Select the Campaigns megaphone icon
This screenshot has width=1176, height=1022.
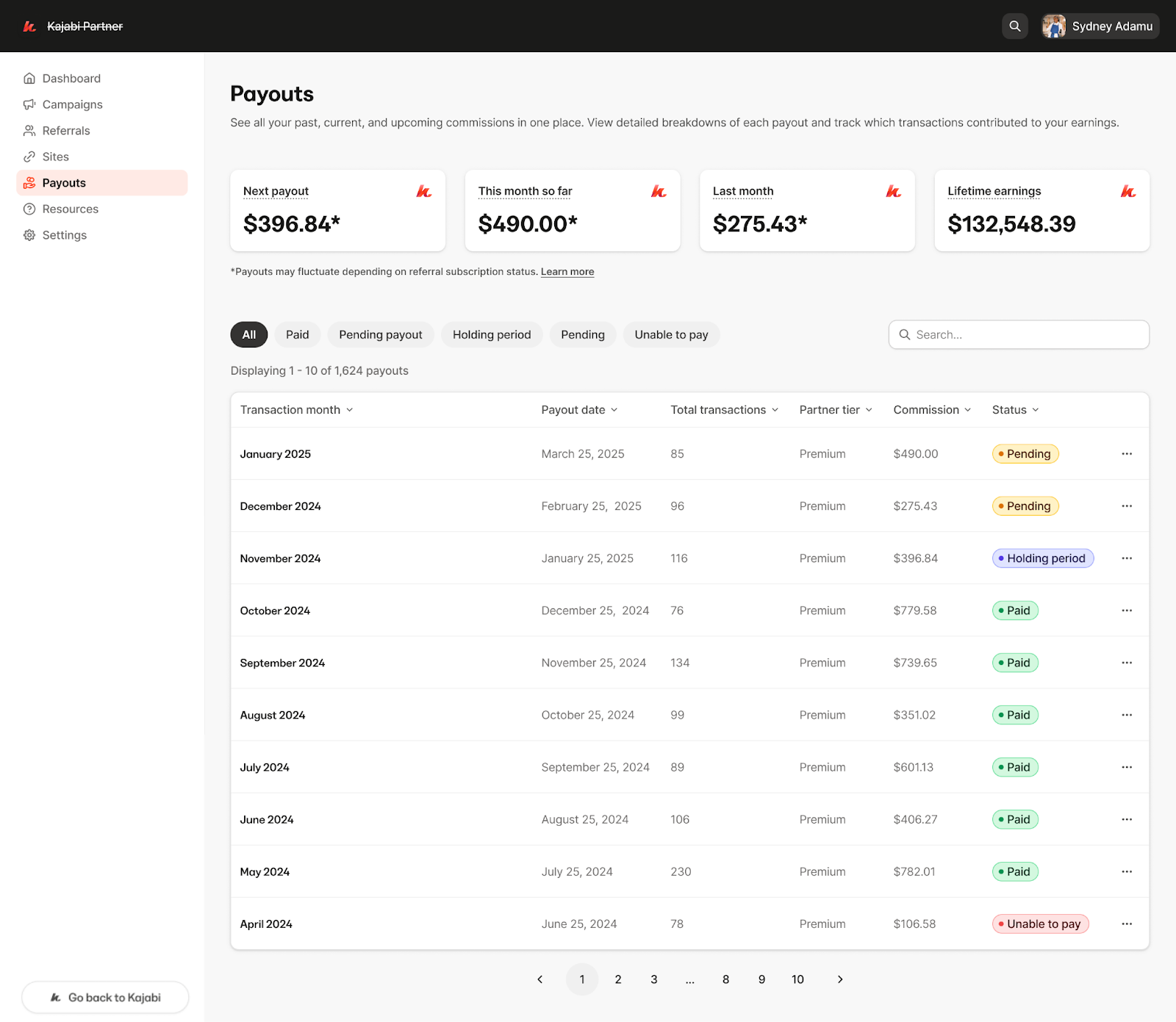point(29,104)
